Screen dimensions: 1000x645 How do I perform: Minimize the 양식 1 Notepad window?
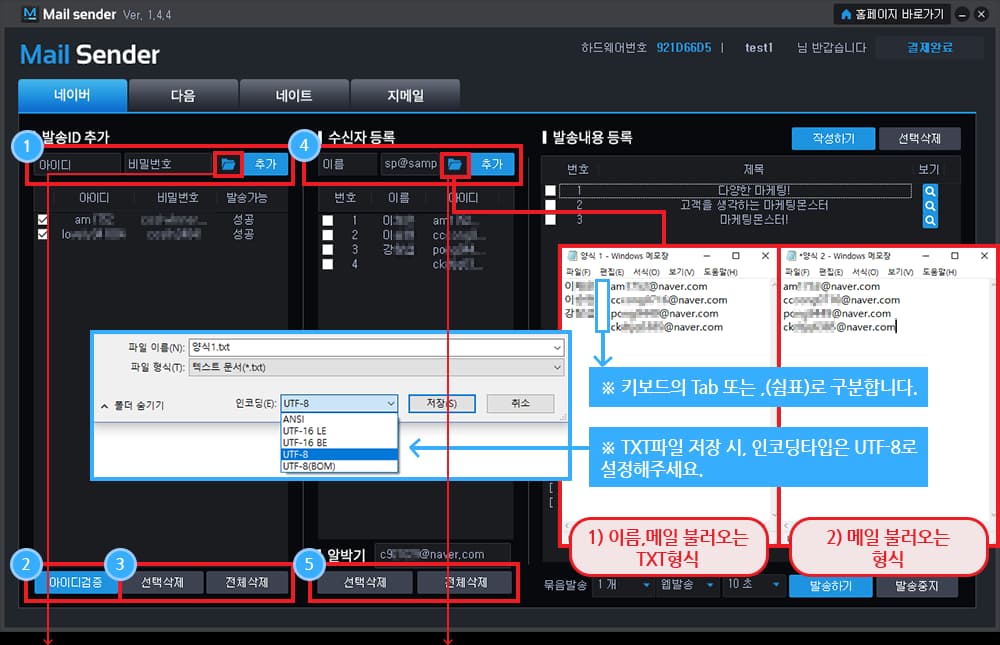[x=707, y=256]
